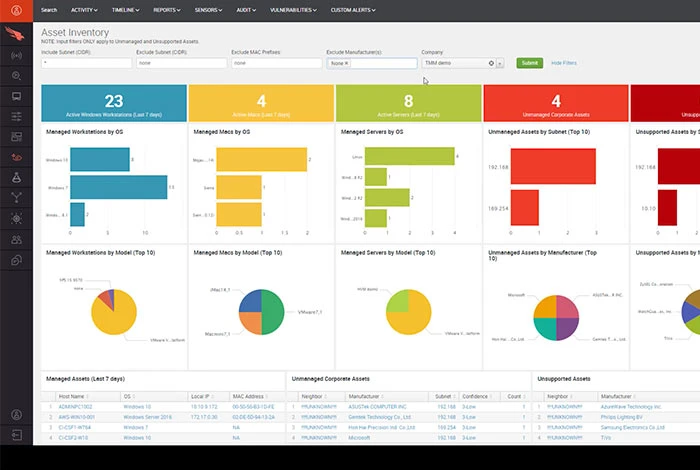Open the Intelligence flask icon in the sidebar

[16, 178]
